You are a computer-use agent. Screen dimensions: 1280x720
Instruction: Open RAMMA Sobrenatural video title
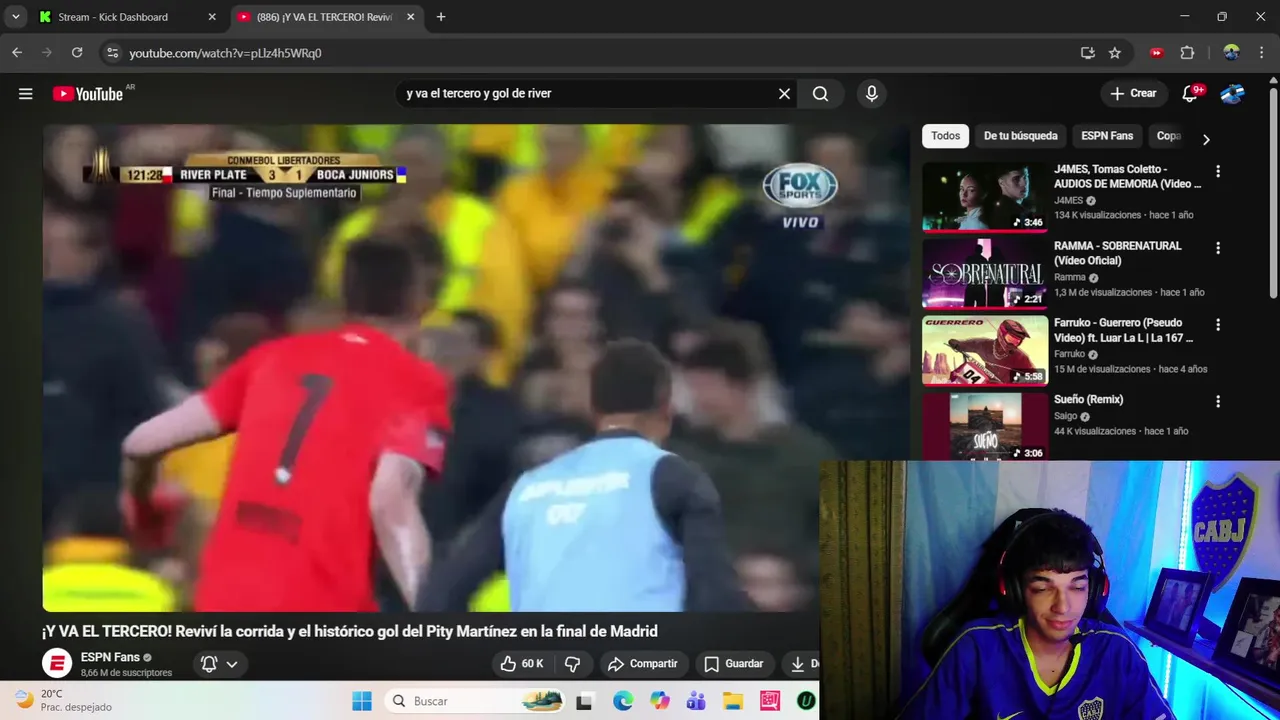point(1118,253)
